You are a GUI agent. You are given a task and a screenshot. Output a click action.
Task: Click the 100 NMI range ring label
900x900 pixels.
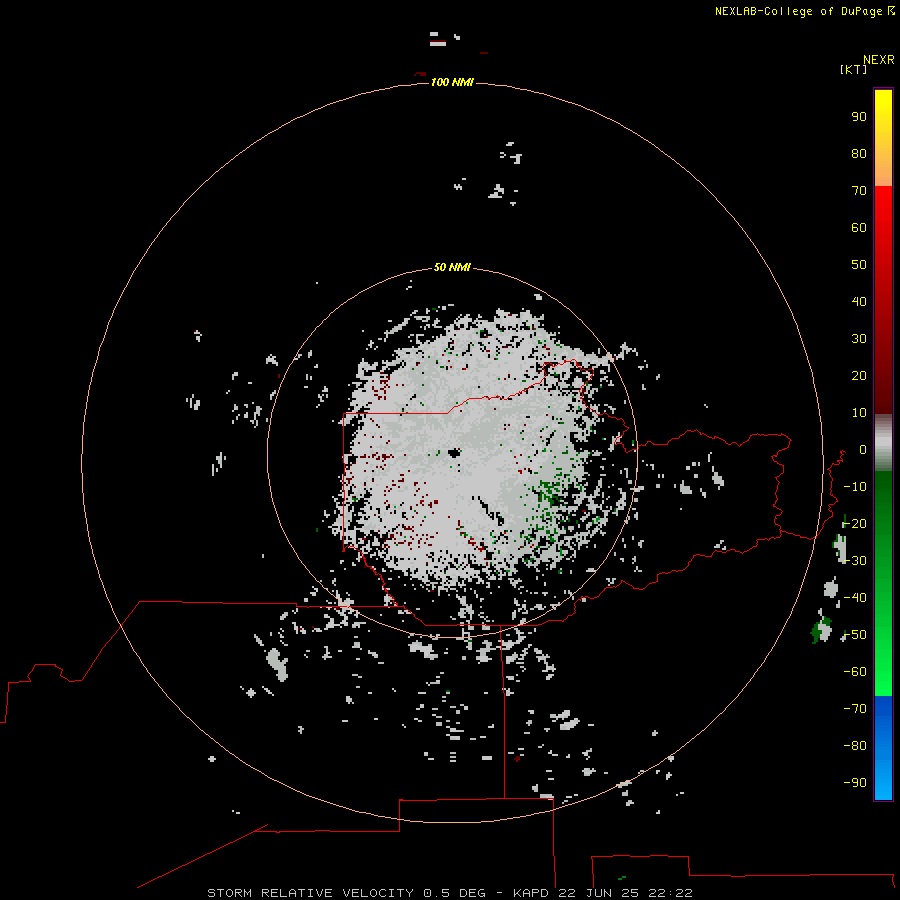452,82
